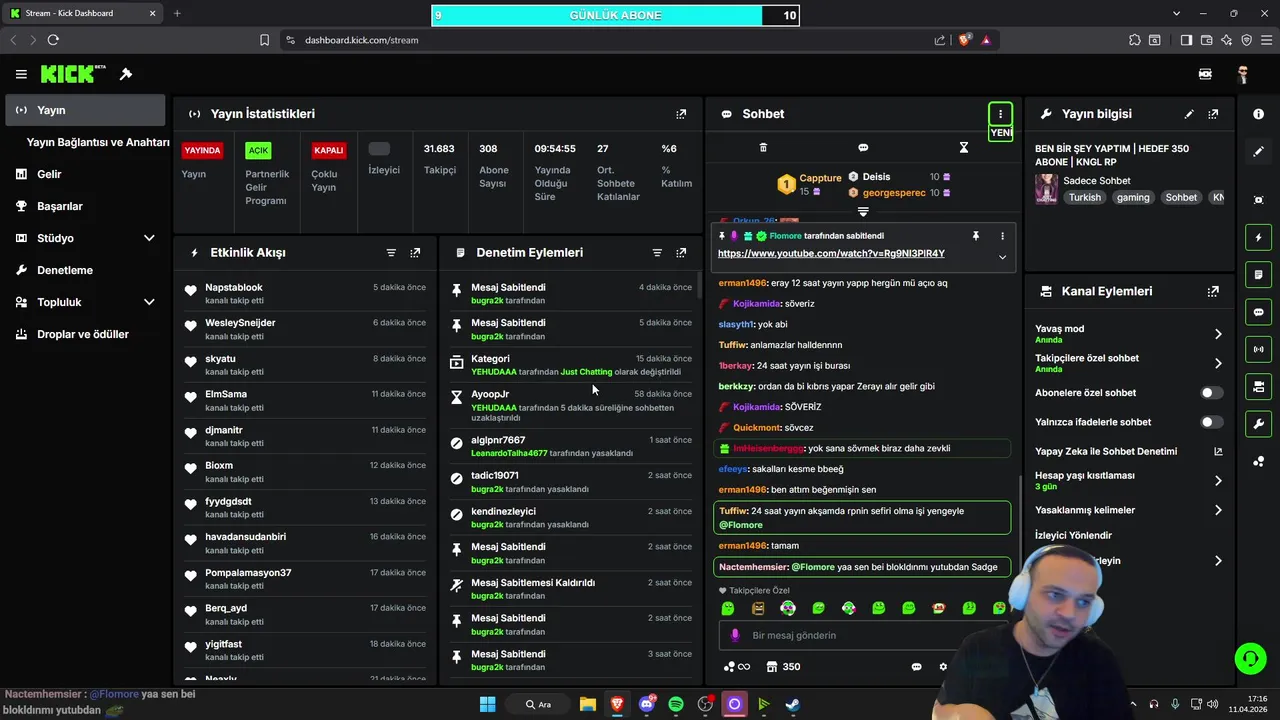Click the Sohbet stream tag
The width and height of the screenshot is (1280, 720).
(1181, 198)
